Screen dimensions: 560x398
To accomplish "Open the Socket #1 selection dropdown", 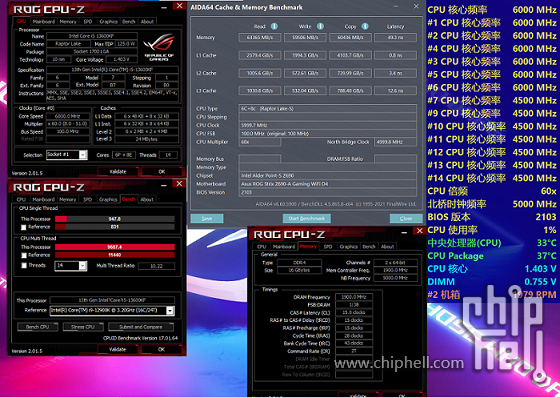I will [x=83, y=155].
